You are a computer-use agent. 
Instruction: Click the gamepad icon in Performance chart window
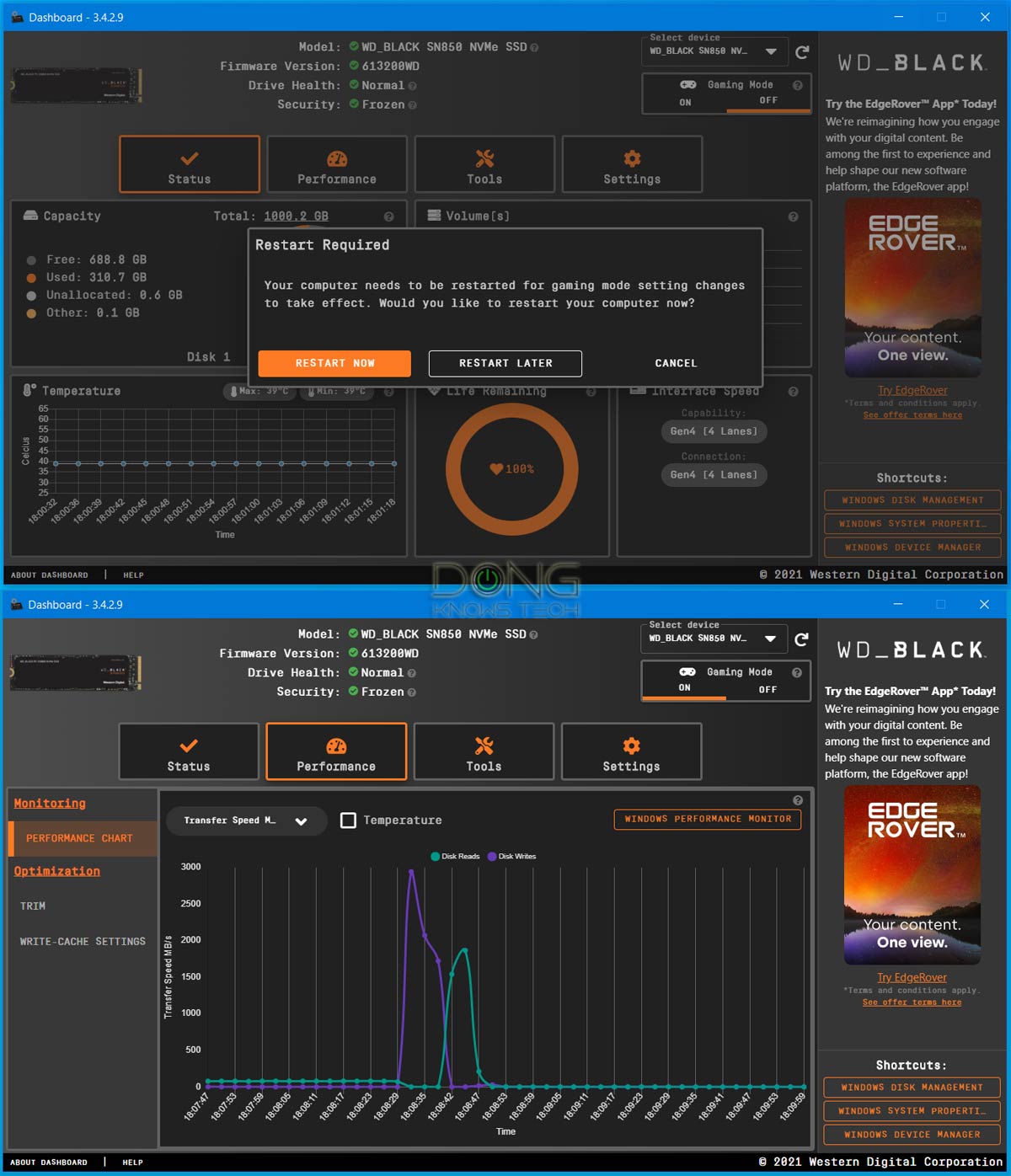pyautogui.click(x=687, y=671)
